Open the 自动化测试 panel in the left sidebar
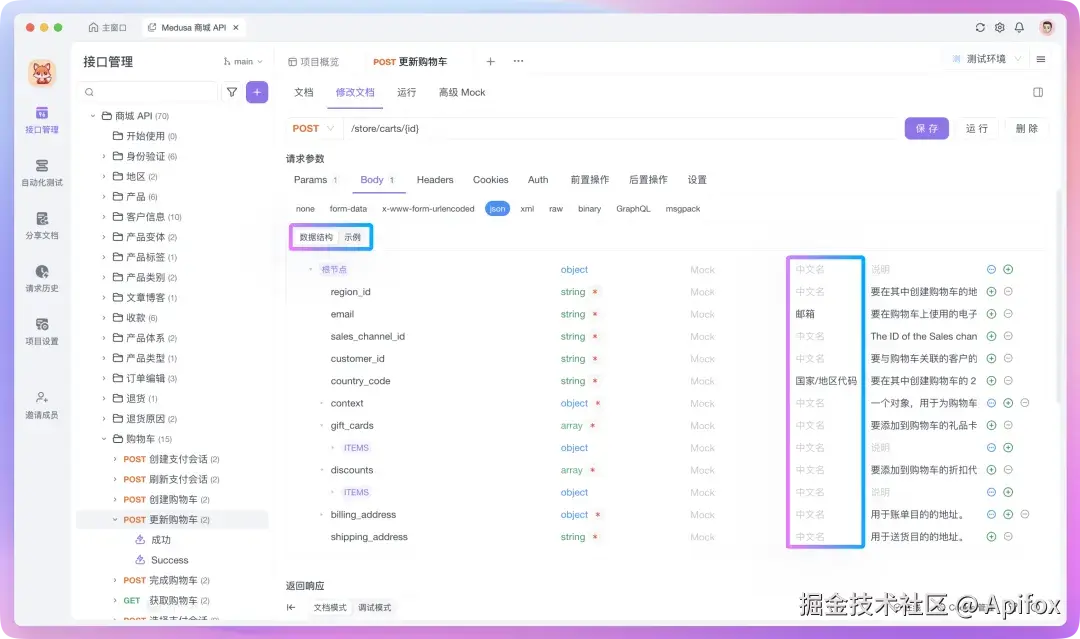Image resolution: width=1080 pixels, height=639 pixels. pos(41,176)
